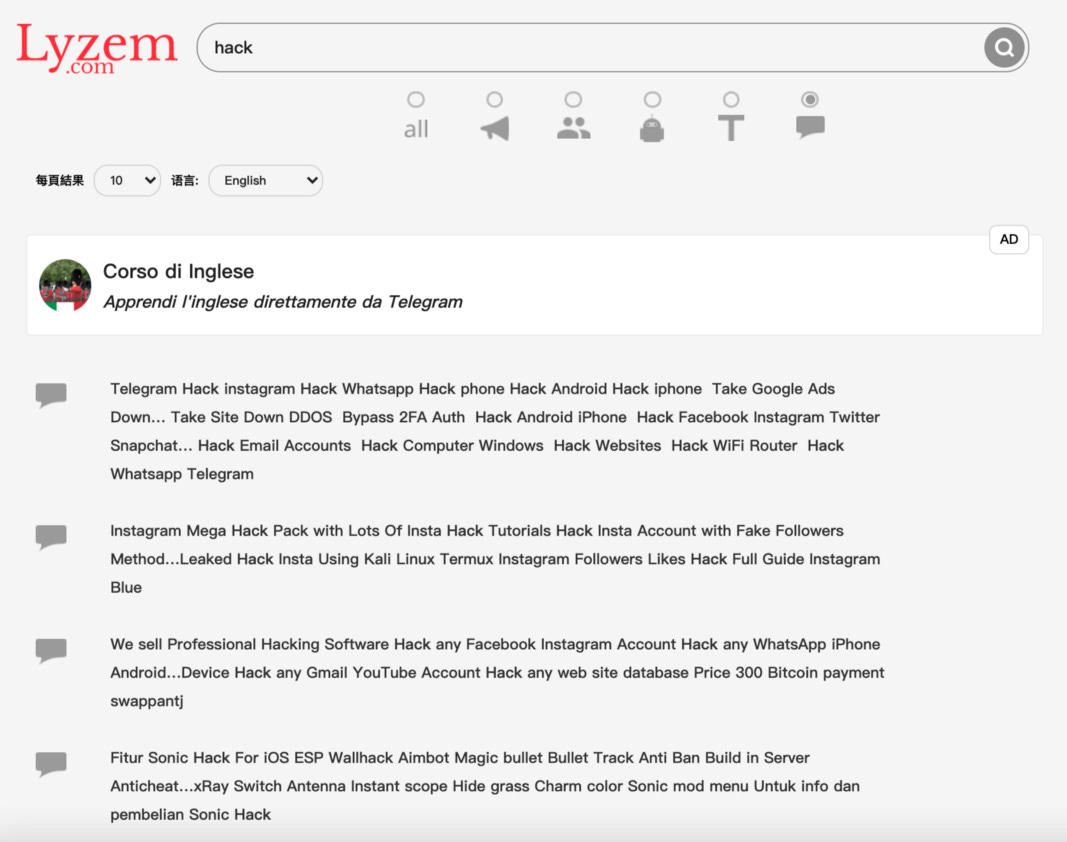Select the messages radio button above speech bubble
1067x842 pixels.
(810, 99)
